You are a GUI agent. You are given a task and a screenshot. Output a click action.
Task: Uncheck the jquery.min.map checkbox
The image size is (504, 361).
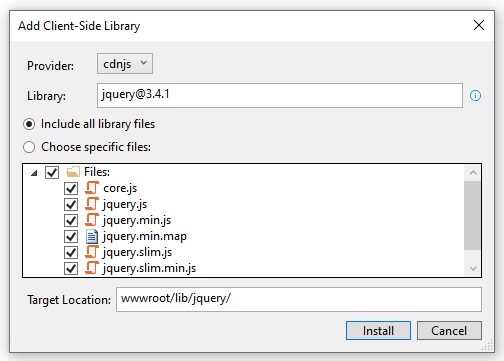[x=71, y=236]
